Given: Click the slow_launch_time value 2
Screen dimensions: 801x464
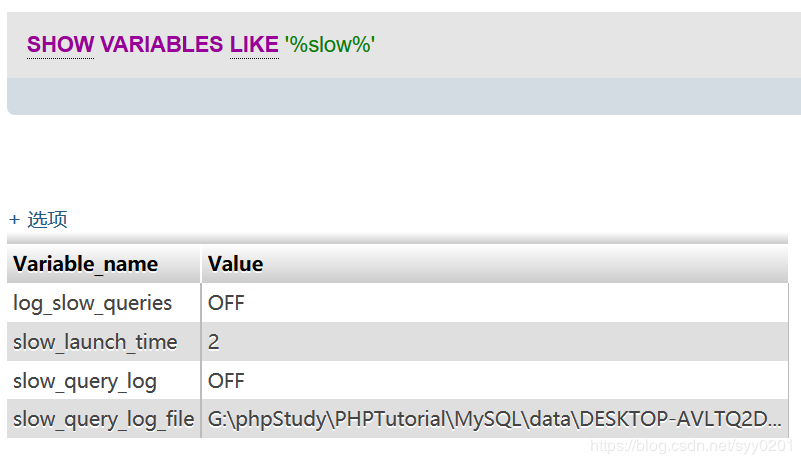Looking at the screenshot, I should tap(214, 342).
